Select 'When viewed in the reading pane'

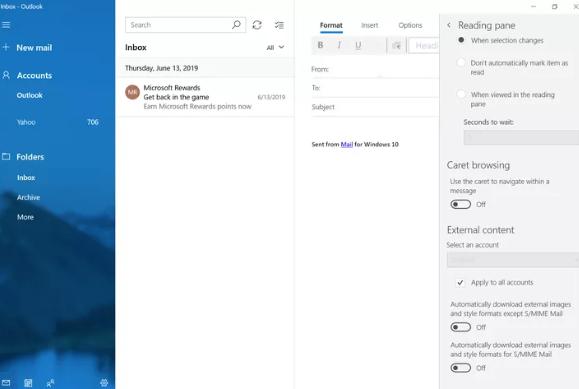coord(461,94)
